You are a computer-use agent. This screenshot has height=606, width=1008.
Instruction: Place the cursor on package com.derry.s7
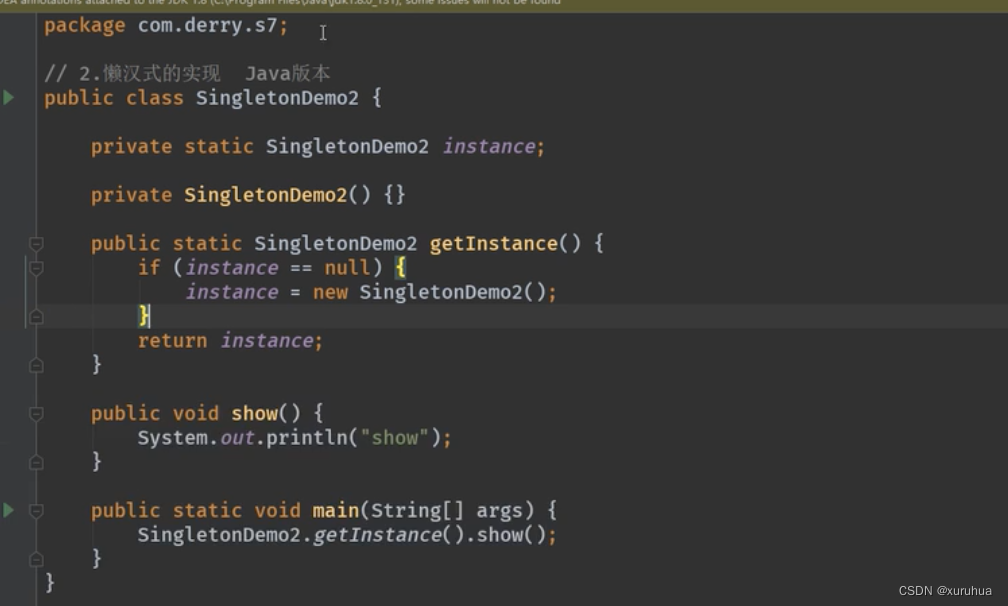pyautogui.click(x=166, y=26)
